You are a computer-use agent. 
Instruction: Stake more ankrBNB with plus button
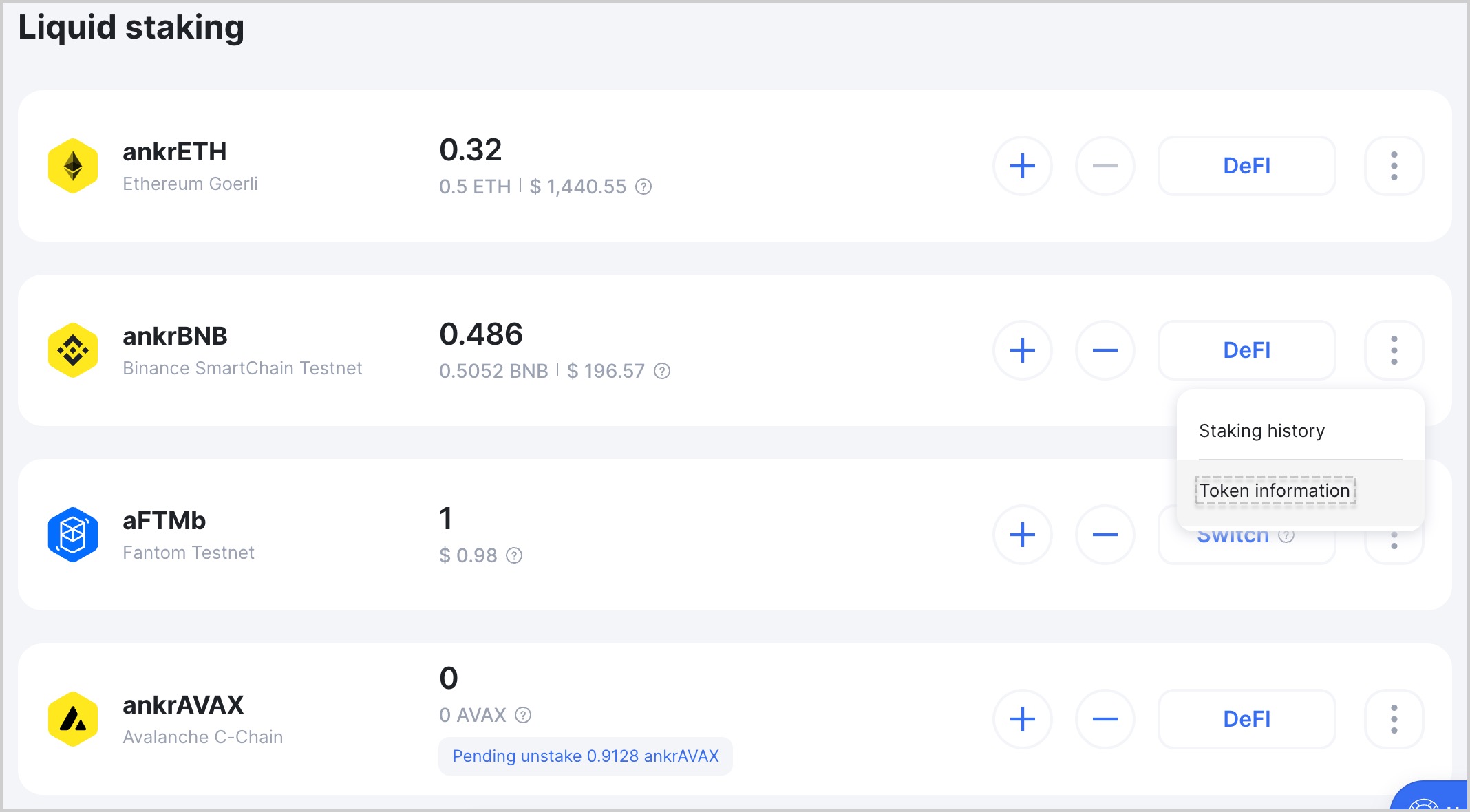1023,350
